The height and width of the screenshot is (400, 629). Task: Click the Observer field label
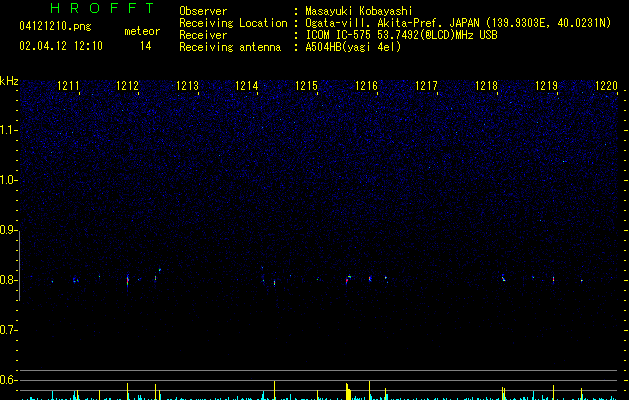(x=203, y=11)
